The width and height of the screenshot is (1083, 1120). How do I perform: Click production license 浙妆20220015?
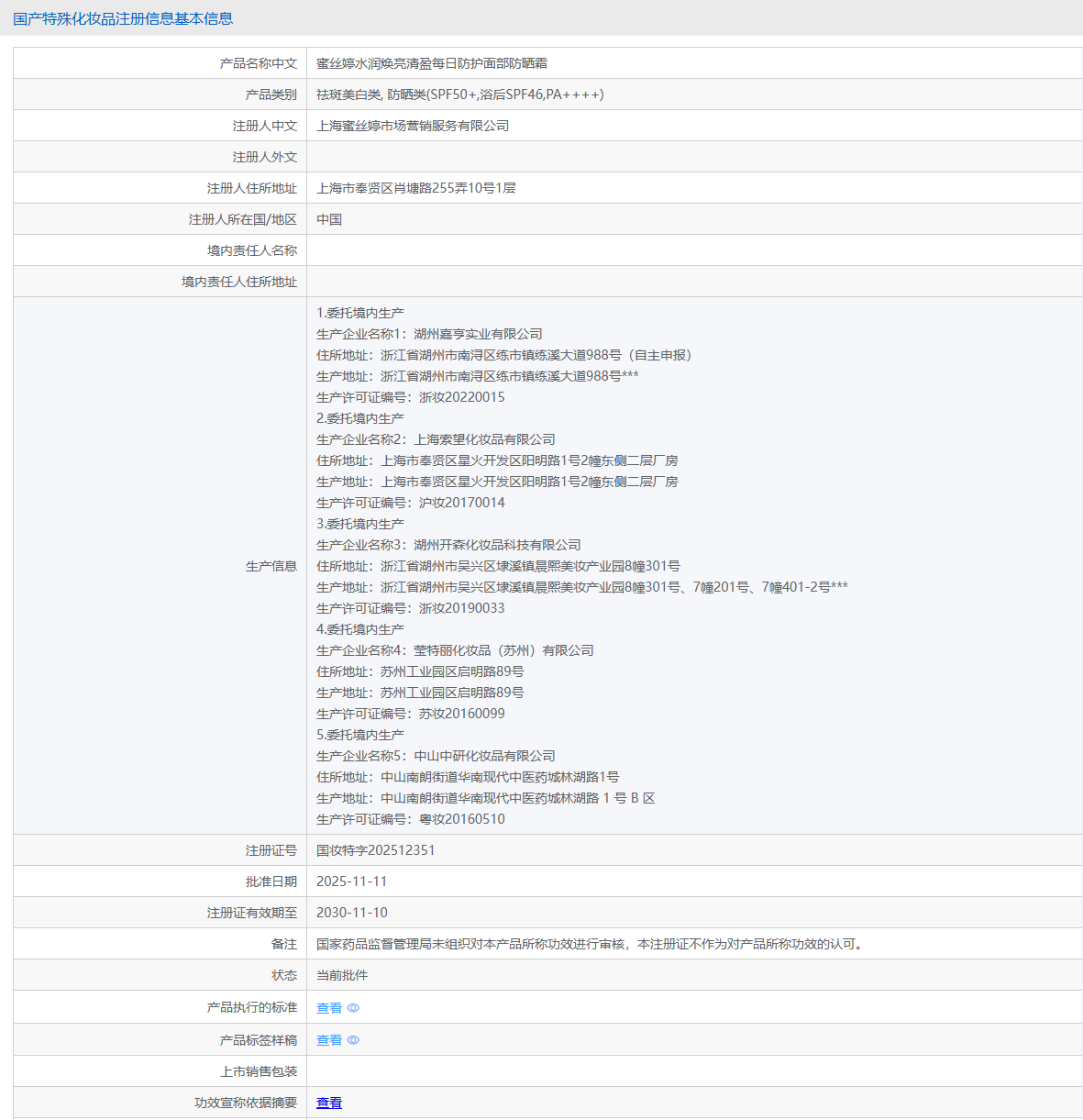click(462, 397)
